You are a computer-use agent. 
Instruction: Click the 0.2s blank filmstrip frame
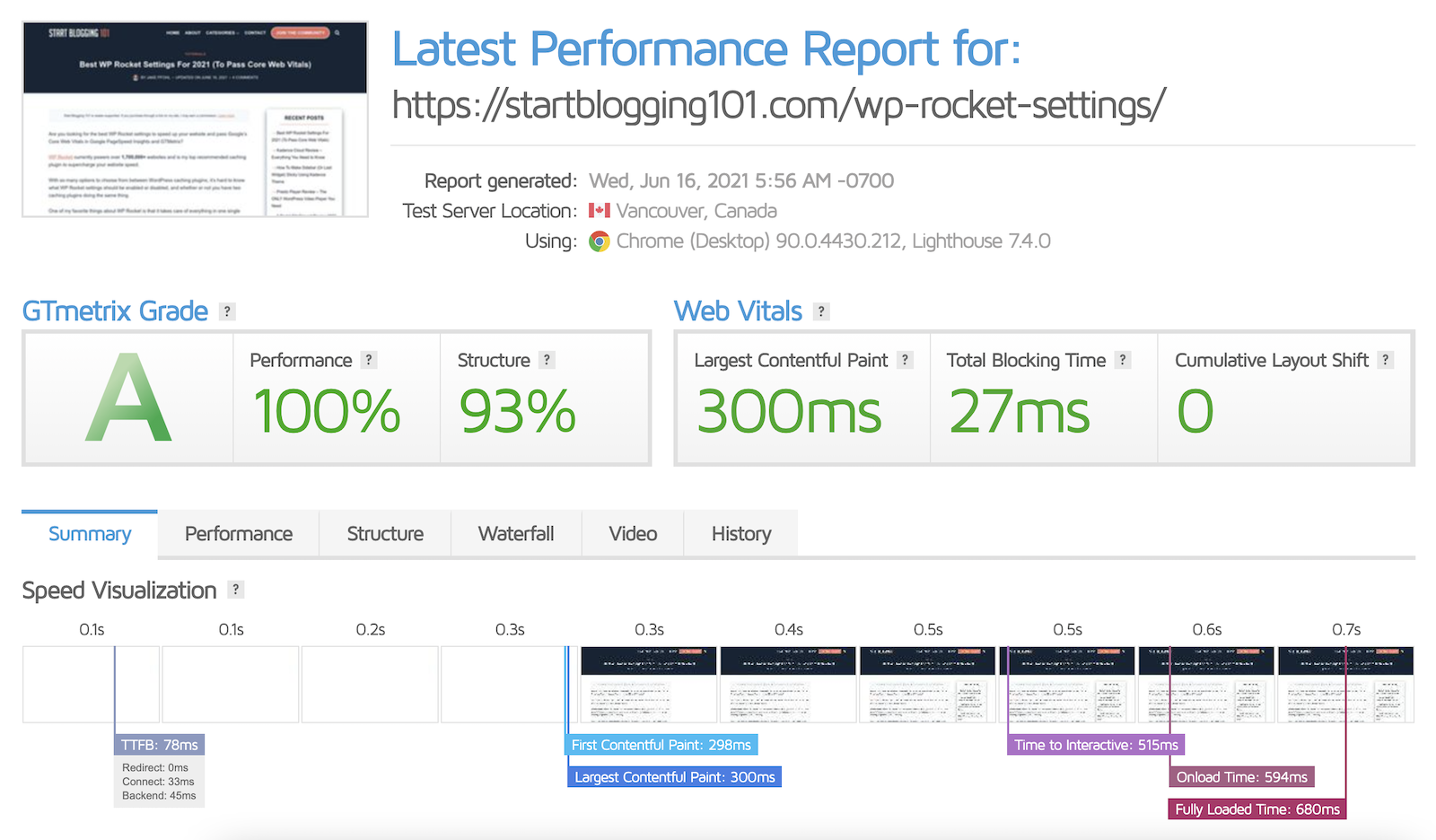[x=370, y=685]
